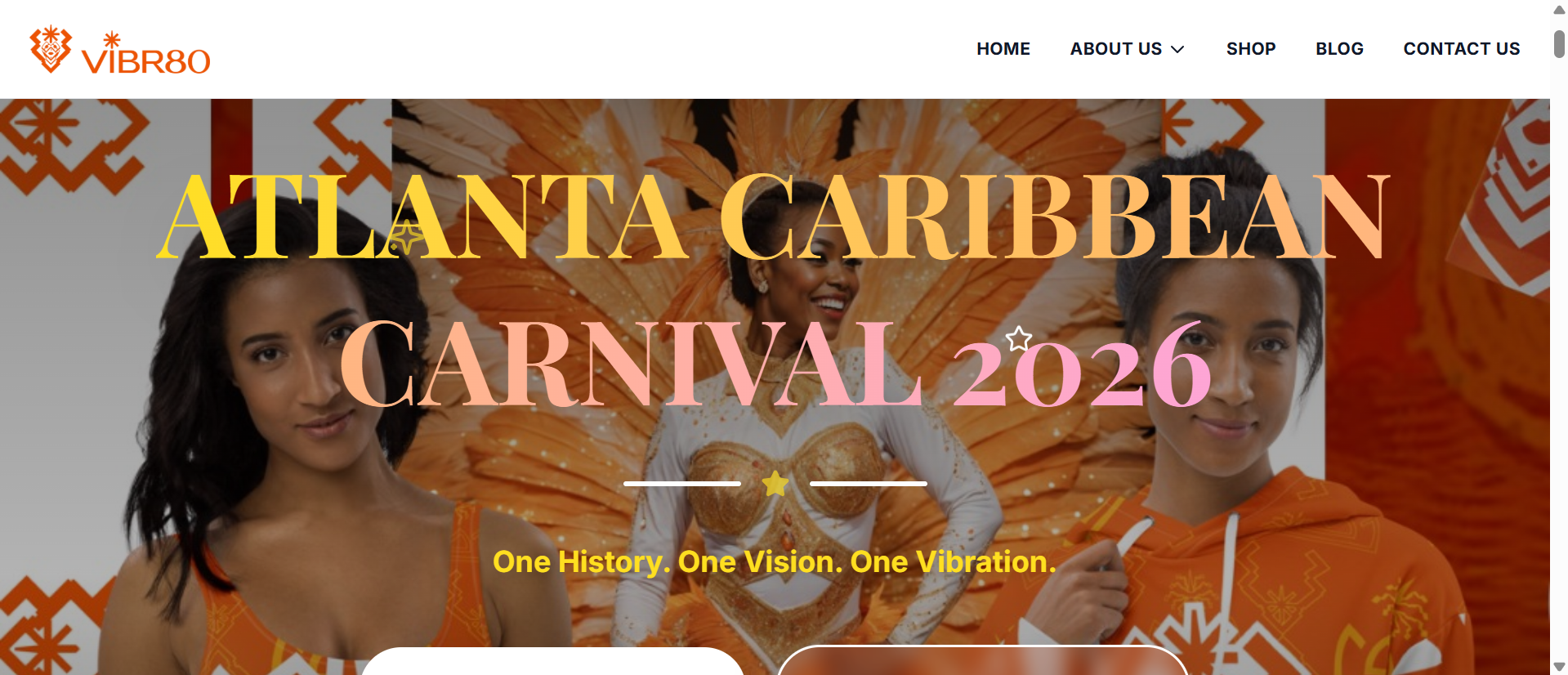Click the VIBR80 lion logo icon
1568x675 pixels.
coord(51,49)
